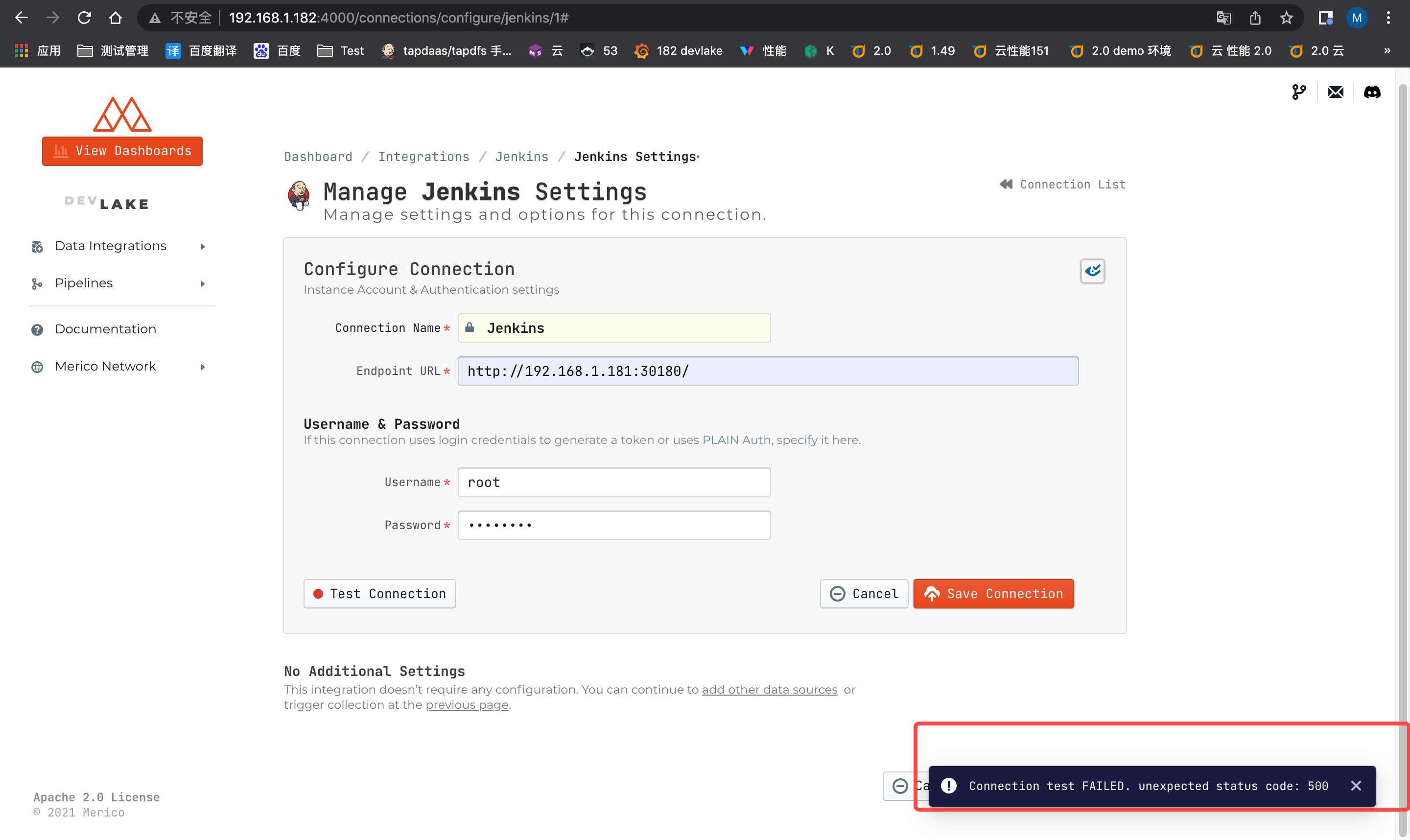Viewport: 1410px width, 840px height.
Task: Follow add other data sources link
Action: [769, 689]
